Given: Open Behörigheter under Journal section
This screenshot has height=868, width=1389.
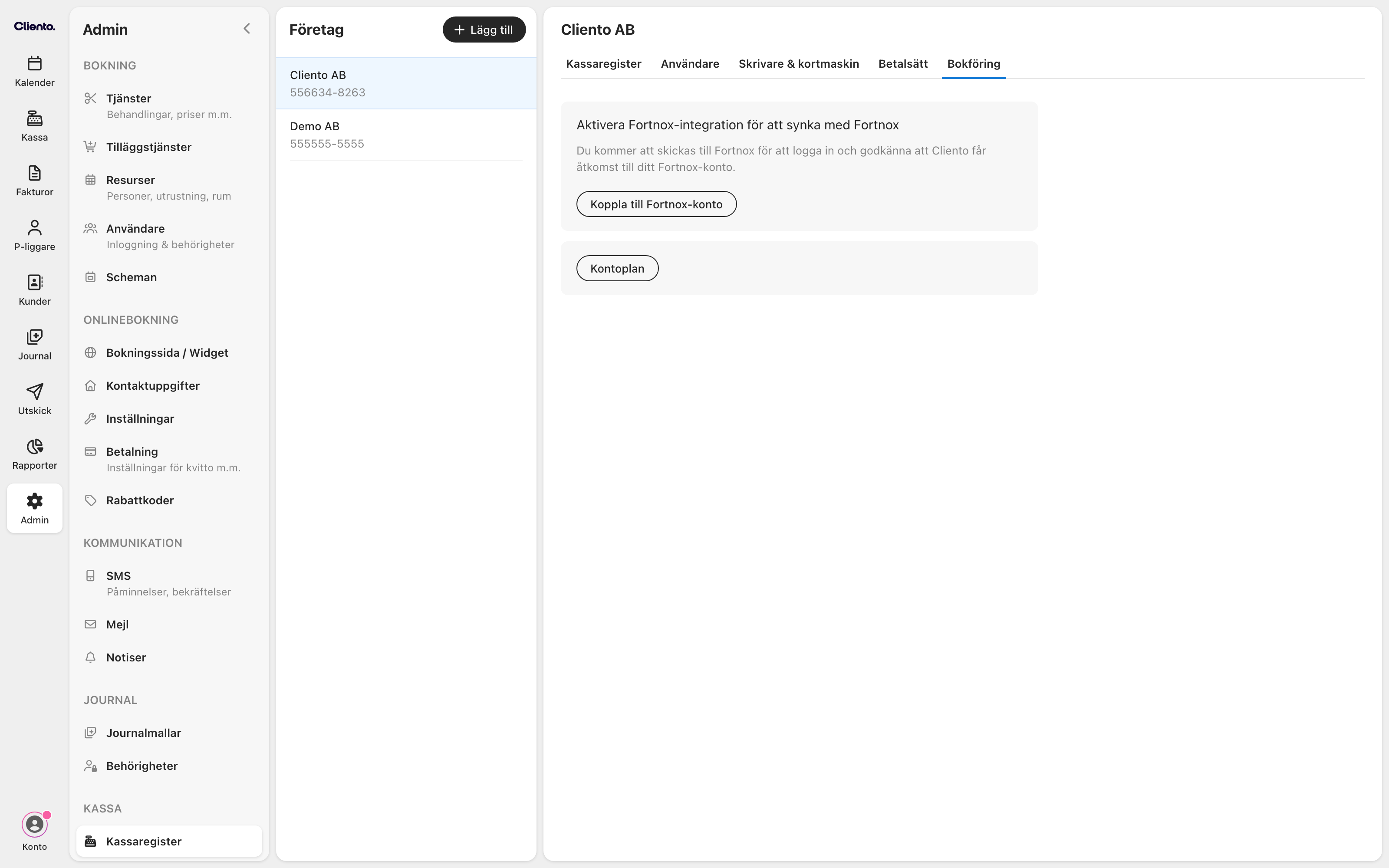Looking at the screenshot, I should [169, 766].
